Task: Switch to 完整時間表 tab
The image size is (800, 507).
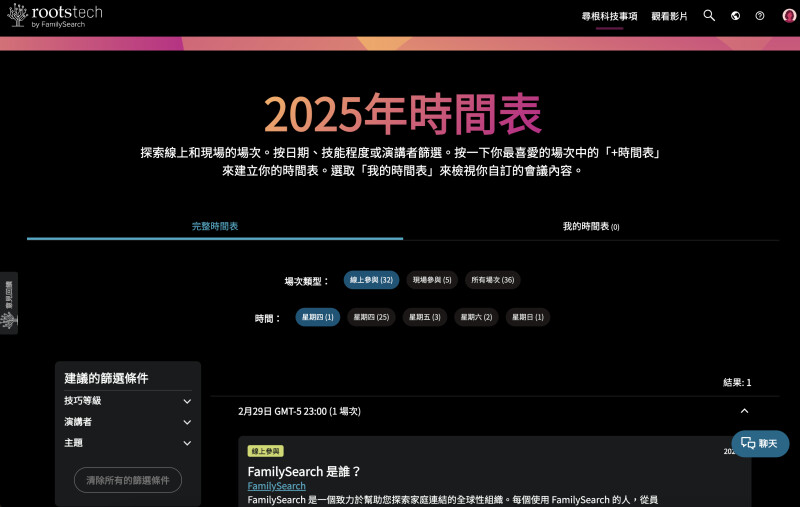Action: [x=215, y=226]
